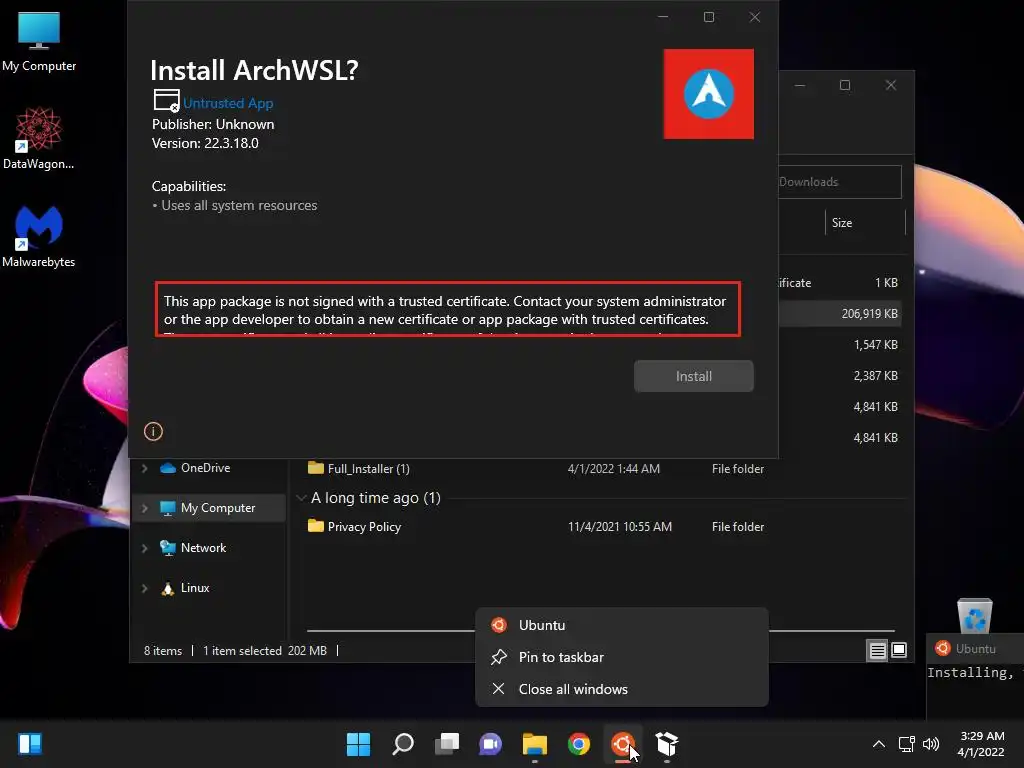Open Task View on taskbar
This screenshot has height=768, width=1024.
click(x=447, y=744)
